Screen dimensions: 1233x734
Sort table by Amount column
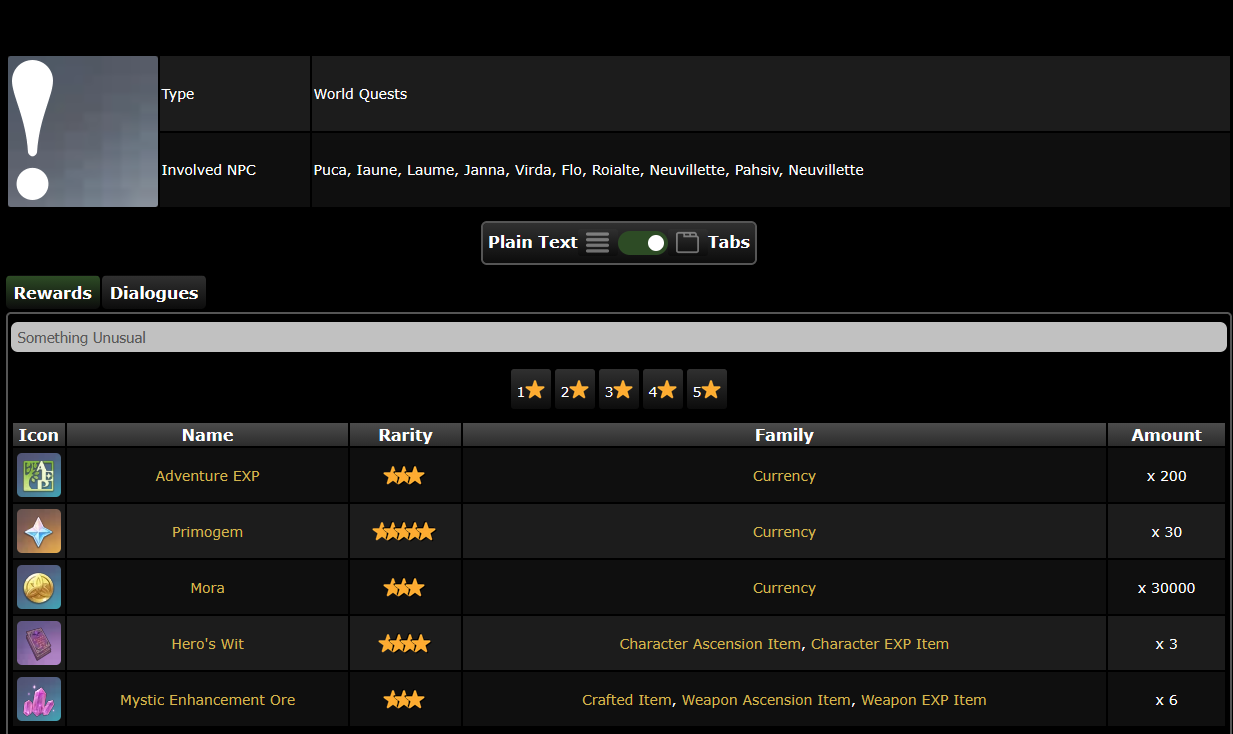[x=1166, y=435]
